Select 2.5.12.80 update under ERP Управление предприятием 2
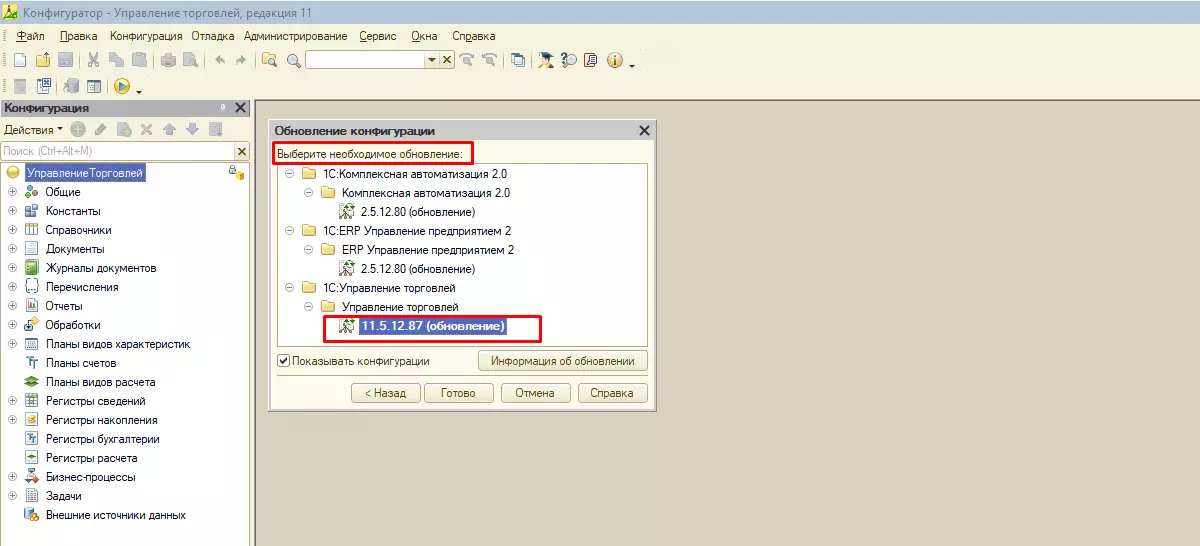The width and height of the screenshot is (1200, 546). (x=418, y=269)
